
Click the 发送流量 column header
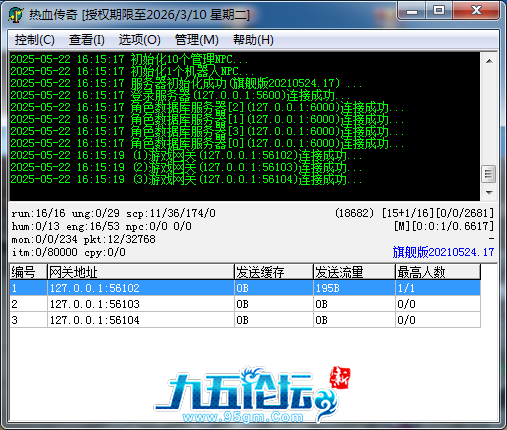coord(354,272)
